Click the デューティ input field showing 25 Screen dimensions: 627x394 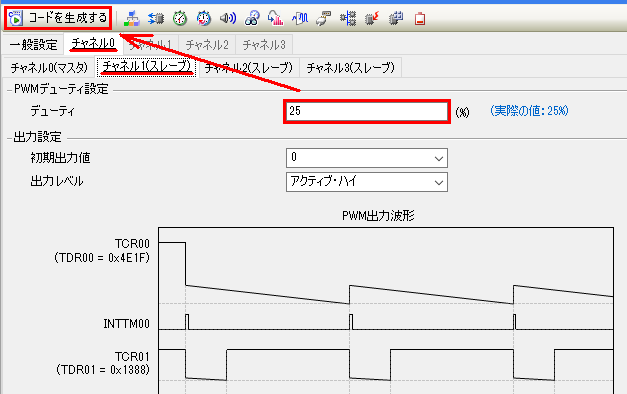pos(367,112)
